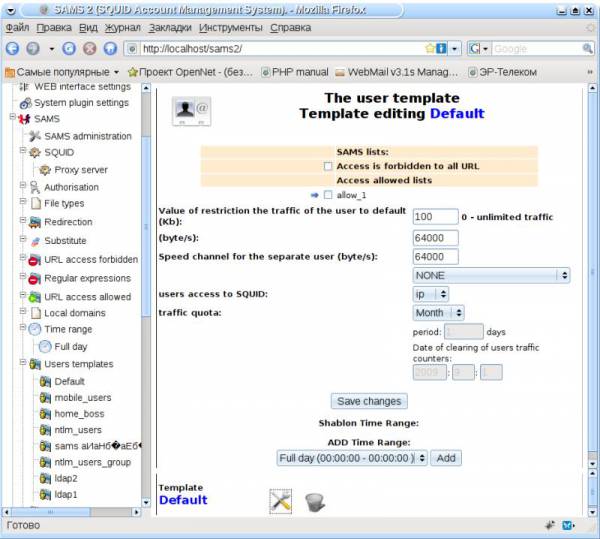This screenshot has height=539, width=600.
Task: Click the user template header picture
Action: (x=191, y=111)
